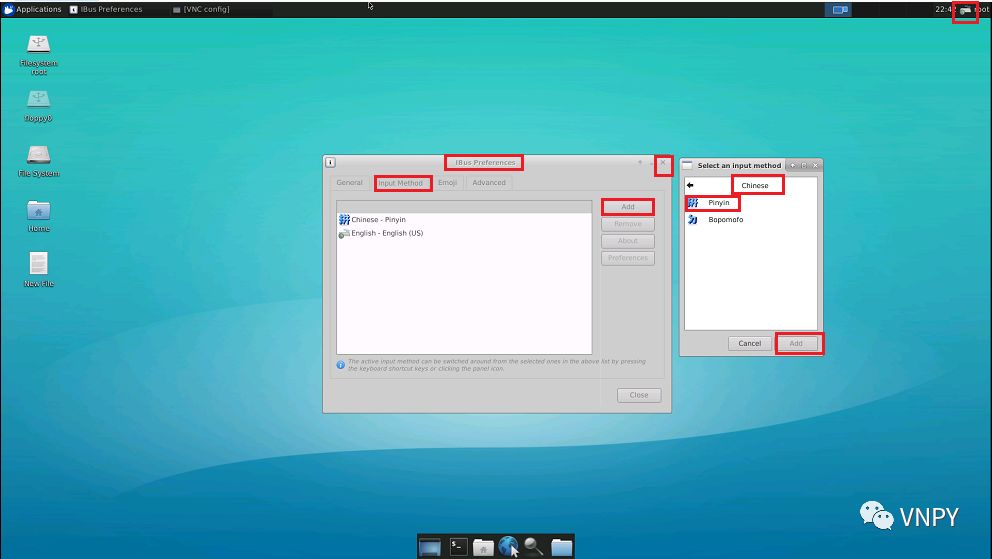Viewport: 992px width, 559px height.
Task: Click the workspace switcher in top panel
Action: 840,9
